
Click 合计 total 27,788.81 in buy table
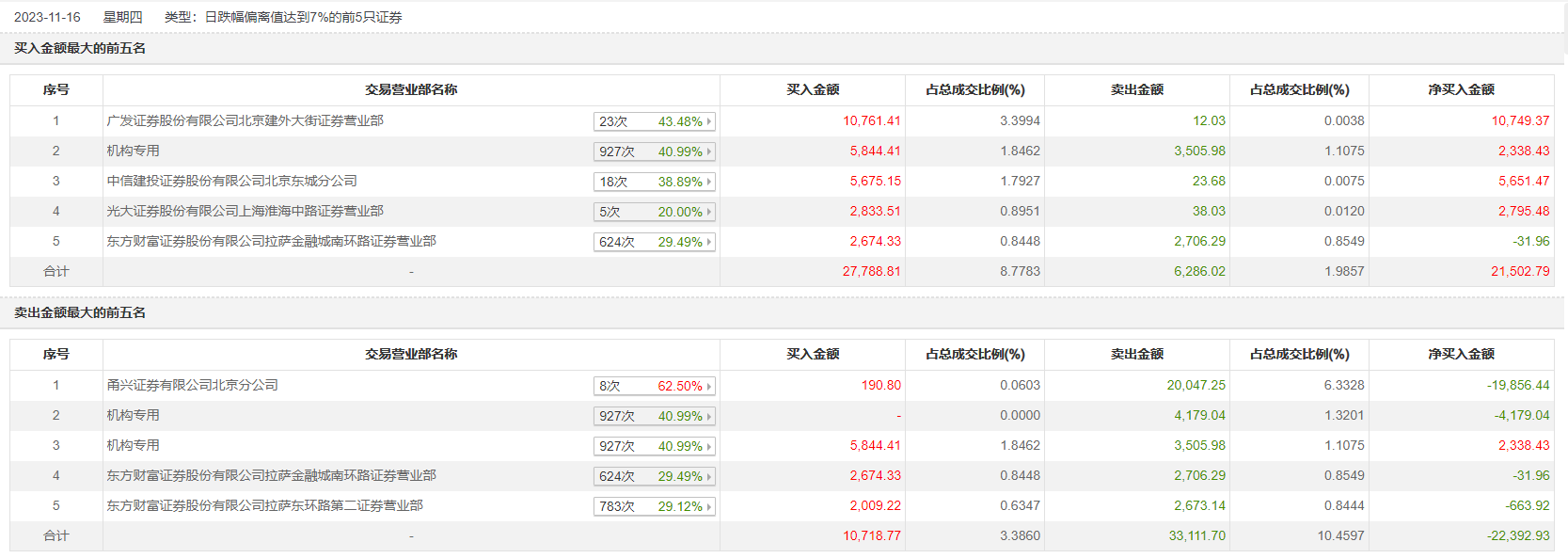click(871, 271)
